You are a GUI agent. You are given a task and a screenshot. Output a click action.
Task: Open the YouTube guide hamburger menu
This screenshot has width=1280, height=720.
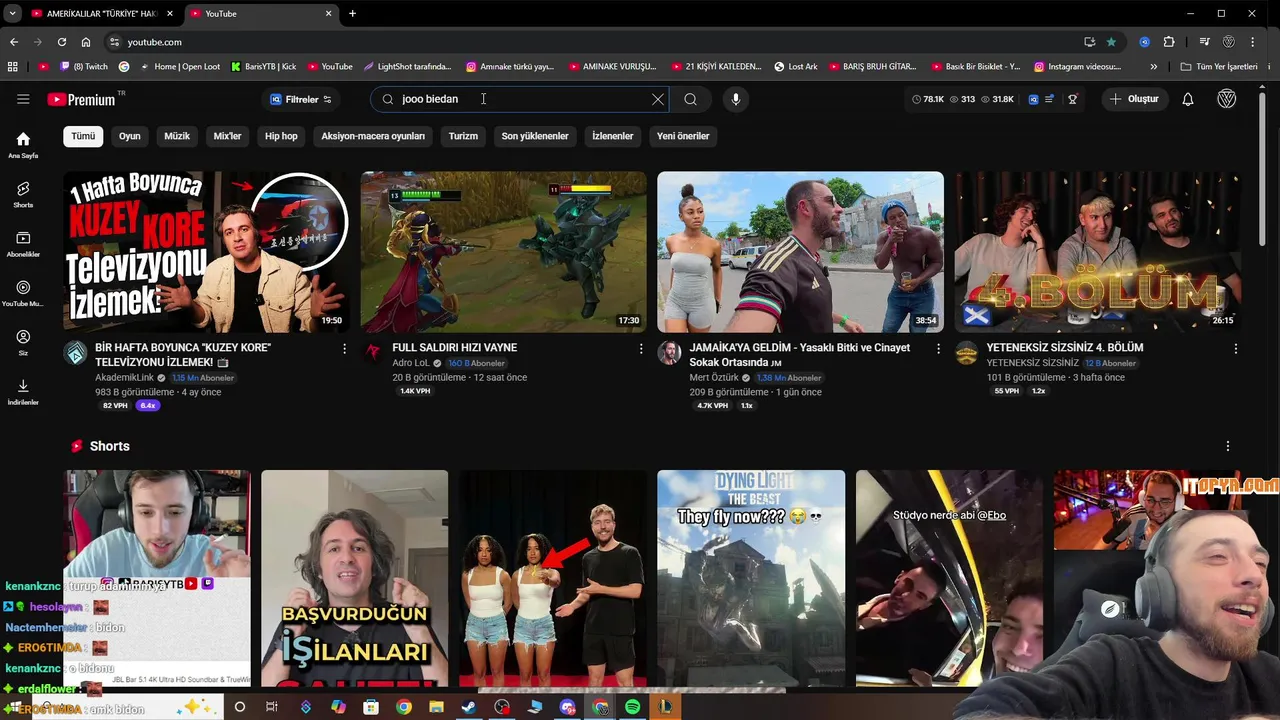tap(23, 99)
